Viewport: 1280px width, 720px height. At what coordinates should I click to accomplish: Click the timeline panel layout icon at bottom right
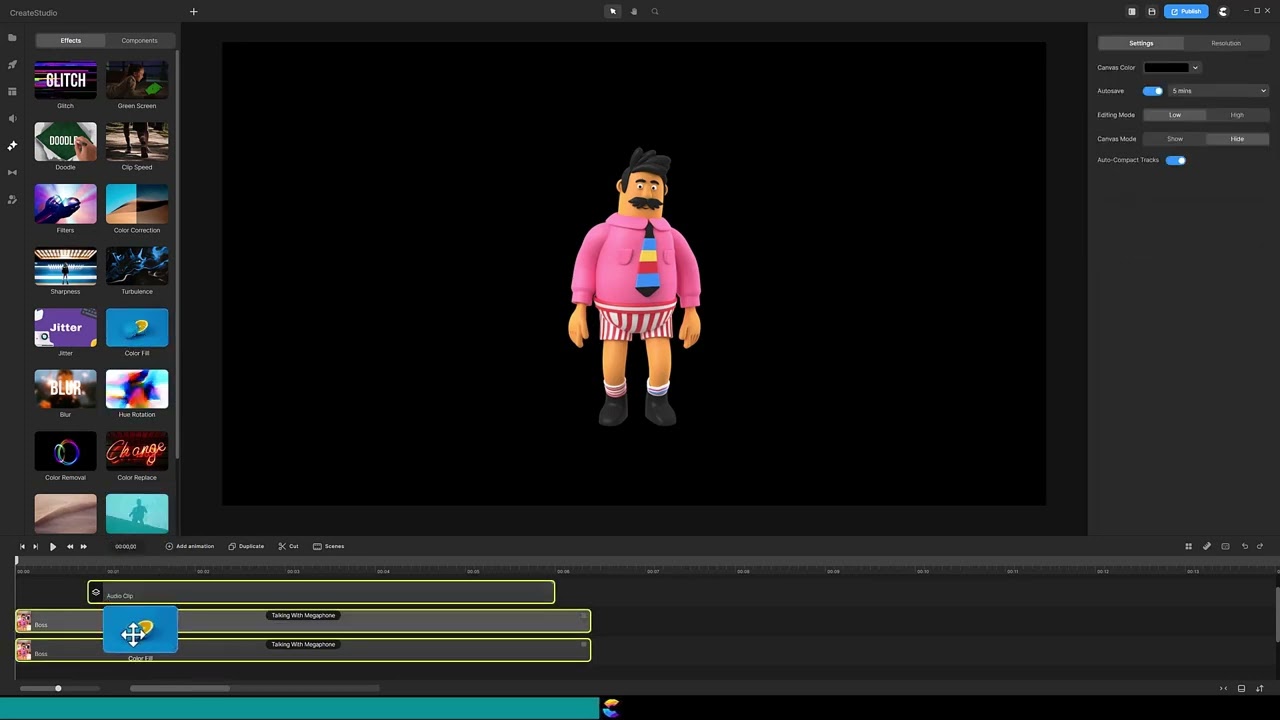[1241, 688]
